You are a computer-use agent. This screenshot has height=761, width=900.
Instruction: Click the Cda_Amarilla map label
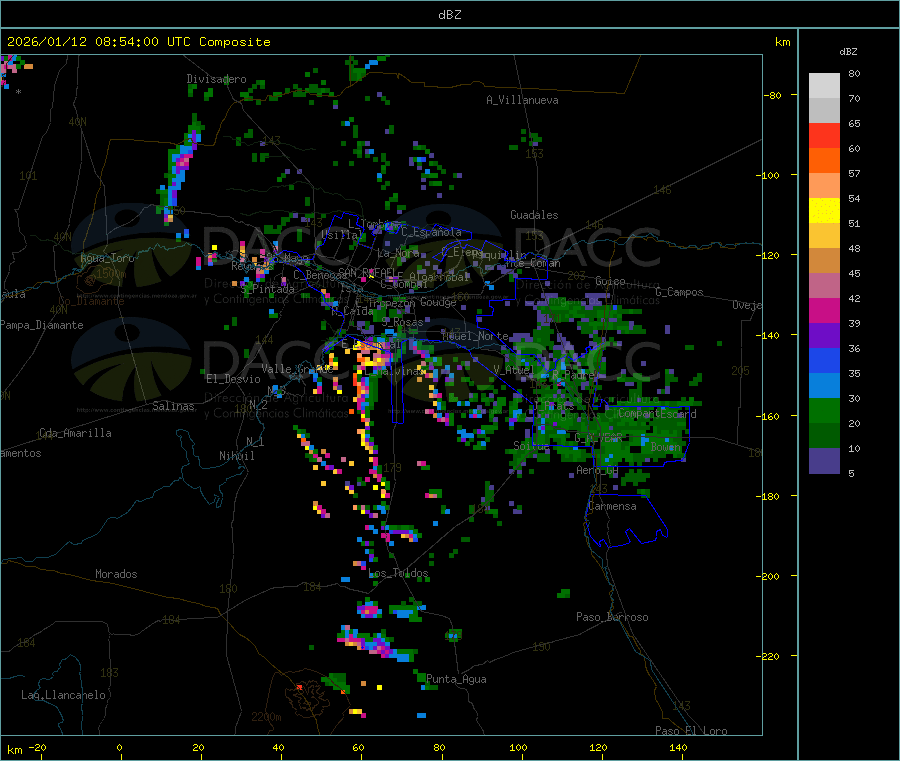tap(75, 433)
